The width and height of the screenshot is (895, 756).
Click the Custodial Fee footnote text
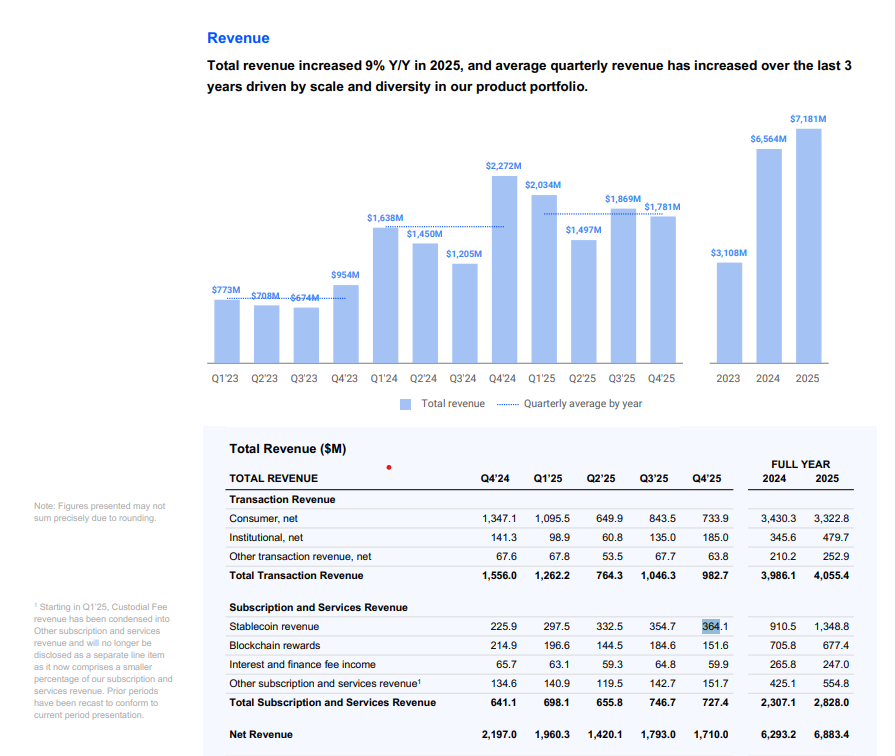(103, 660)
